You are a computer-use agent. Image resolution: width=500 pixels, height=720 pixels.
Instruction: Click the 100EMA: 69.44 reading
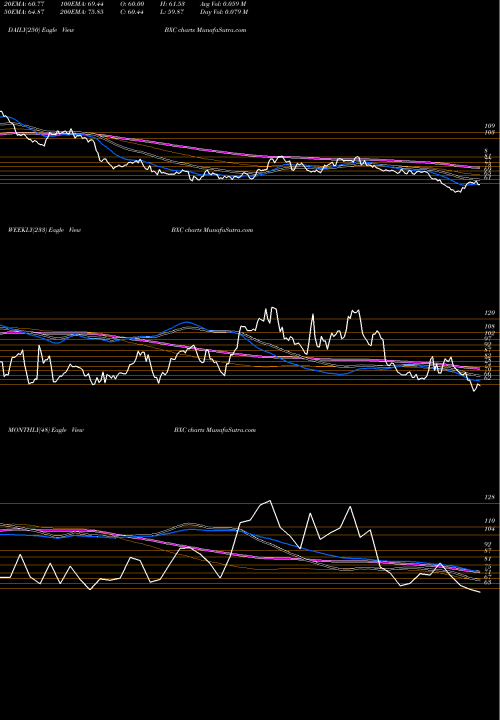tap(80, 4)
